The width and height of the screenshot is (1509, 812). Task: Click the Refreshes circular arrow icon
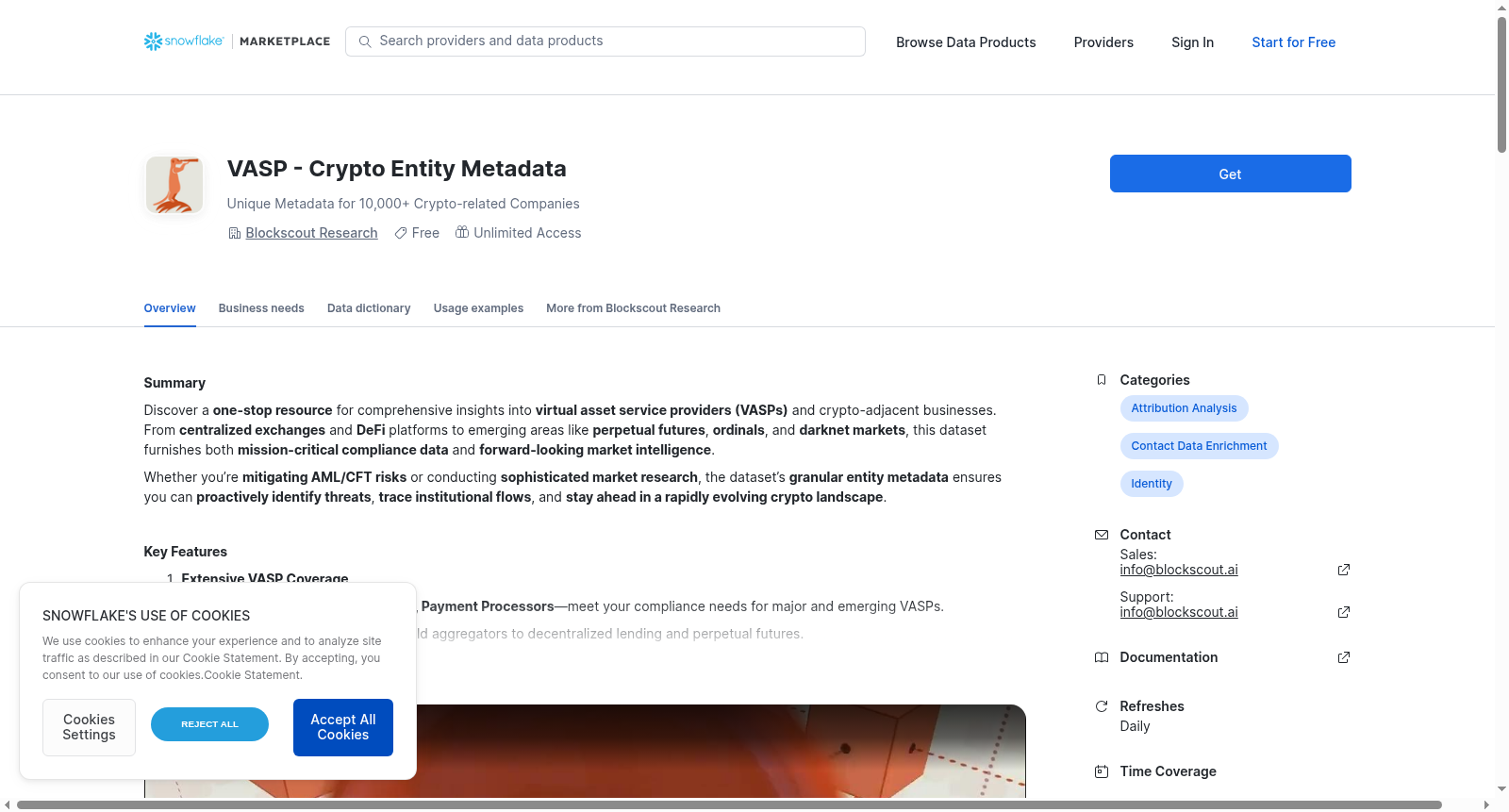[1102, 706]
